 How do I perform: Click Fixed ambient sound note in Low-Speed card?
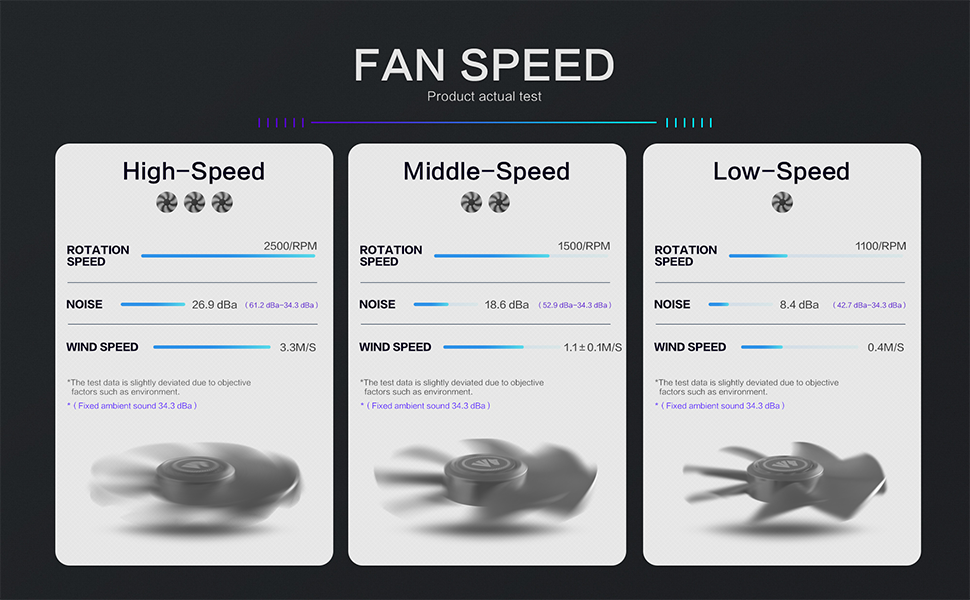point(720,406)
